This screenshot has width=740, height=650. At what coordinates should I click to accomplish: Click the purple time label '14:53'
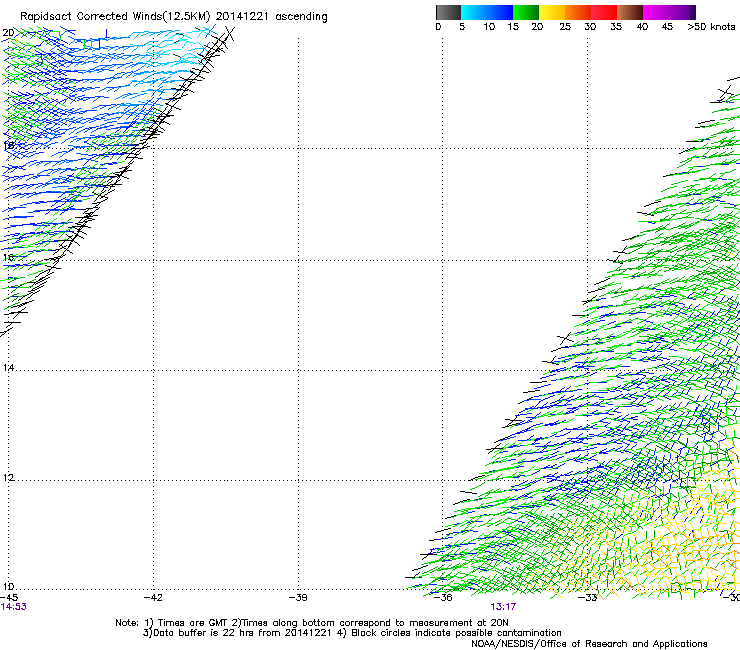click(x=14, y=607)
